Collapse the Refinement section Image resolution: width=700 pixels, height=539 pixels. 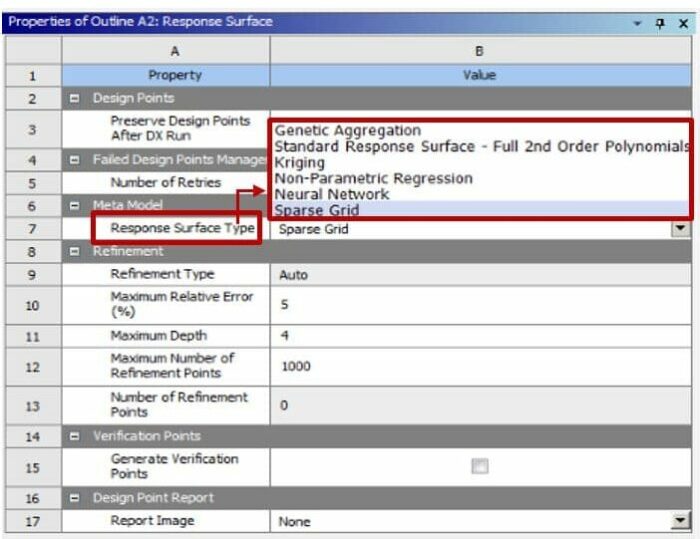[x=74, y=252]
